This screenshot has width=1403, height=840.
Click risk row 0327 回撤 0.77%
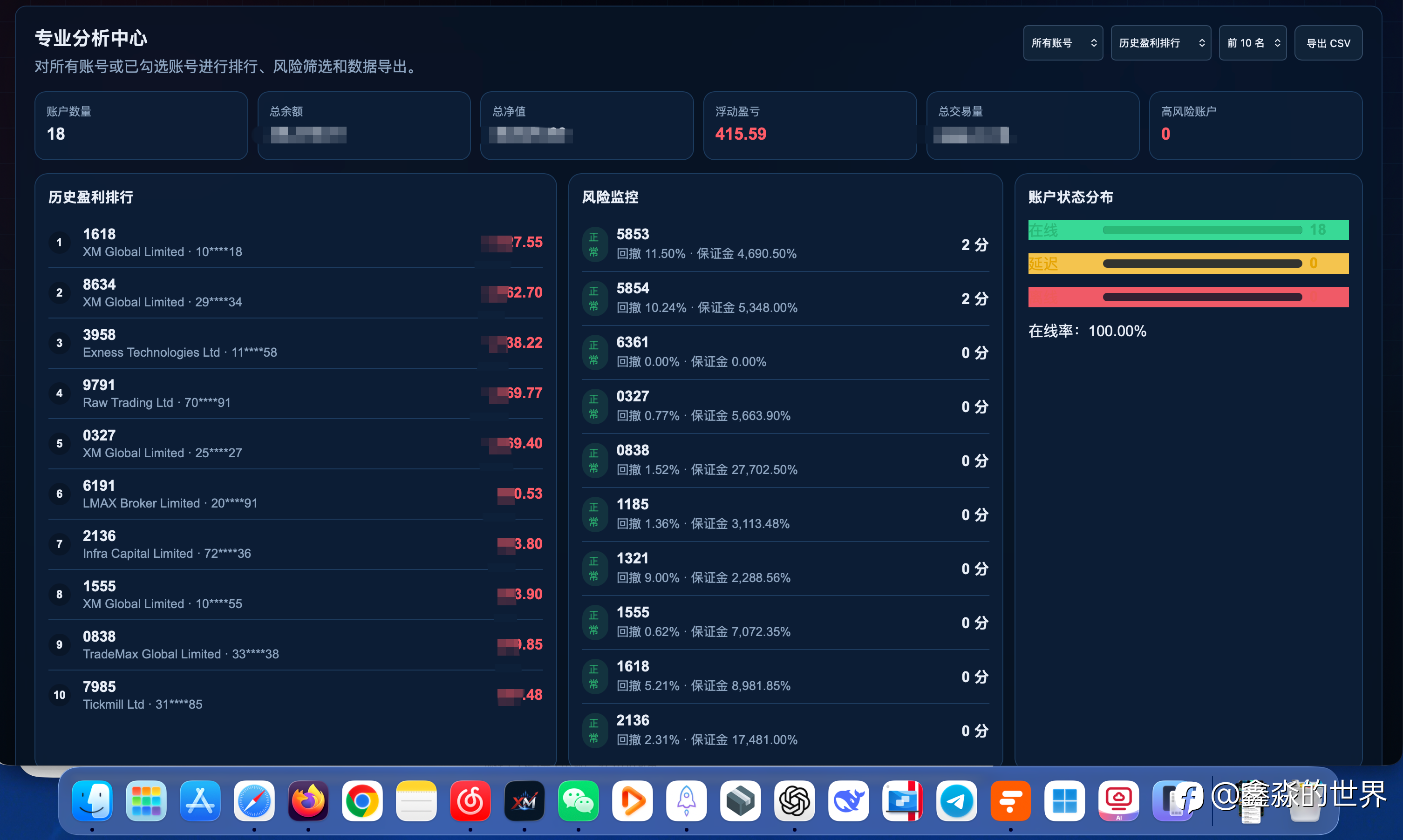tap(786, 406)
